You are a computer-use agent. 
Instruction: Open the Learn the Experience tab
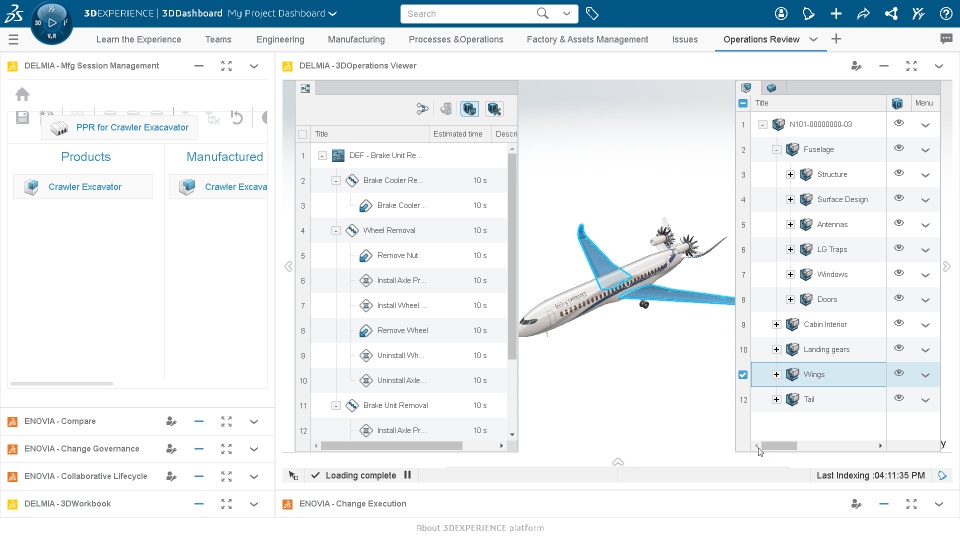click(x=138, y=39)
